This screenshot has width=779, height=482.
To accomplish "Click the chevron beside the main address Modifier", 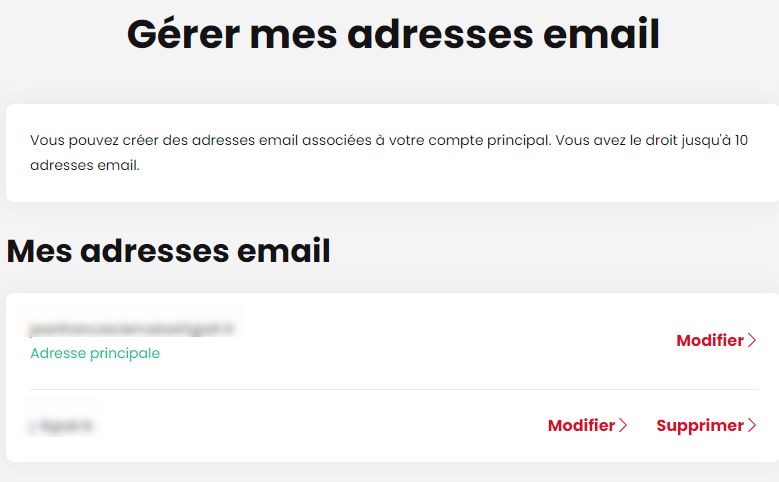I will coord(752,341).
